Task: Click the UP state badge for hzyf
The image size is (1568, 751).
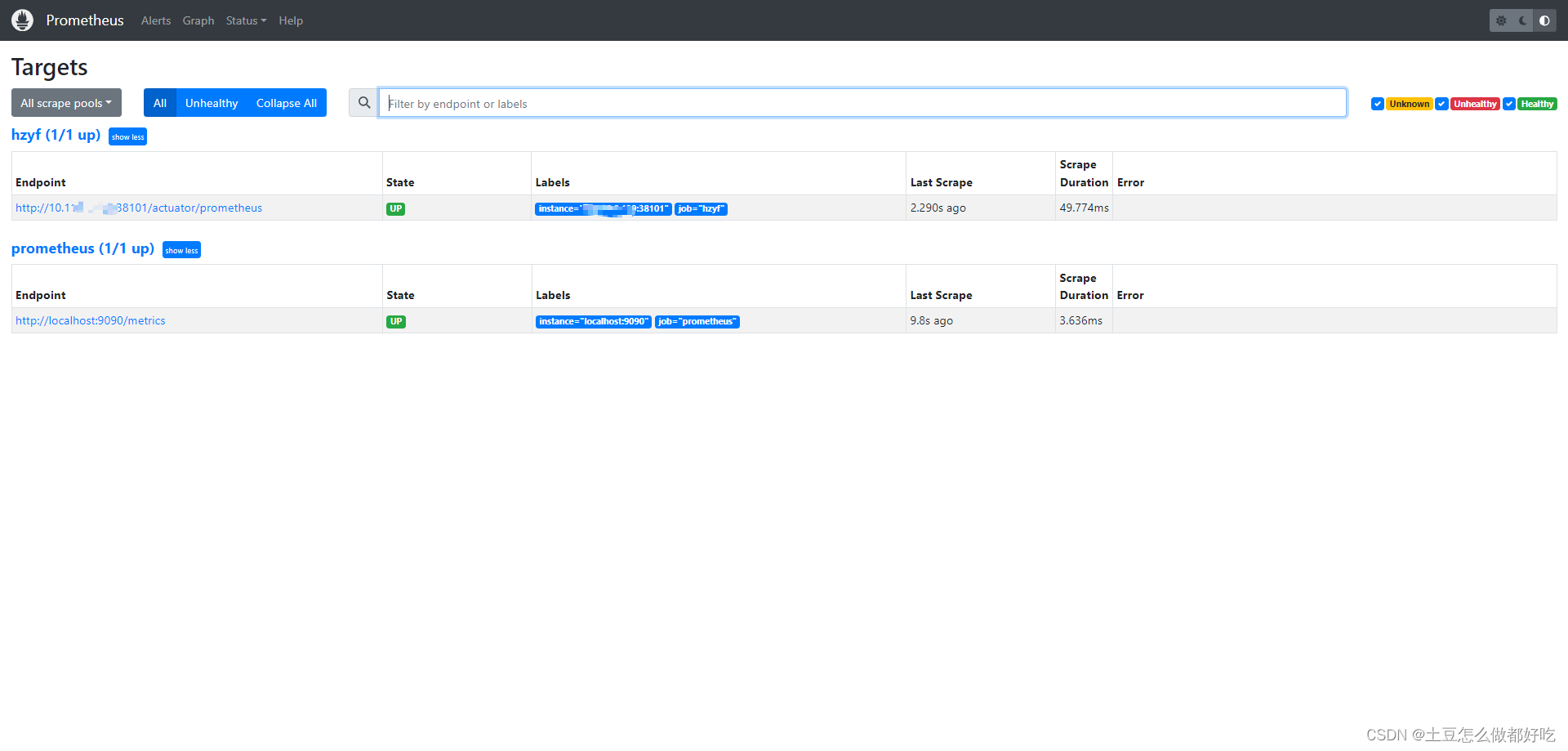Action: [396, 208]
